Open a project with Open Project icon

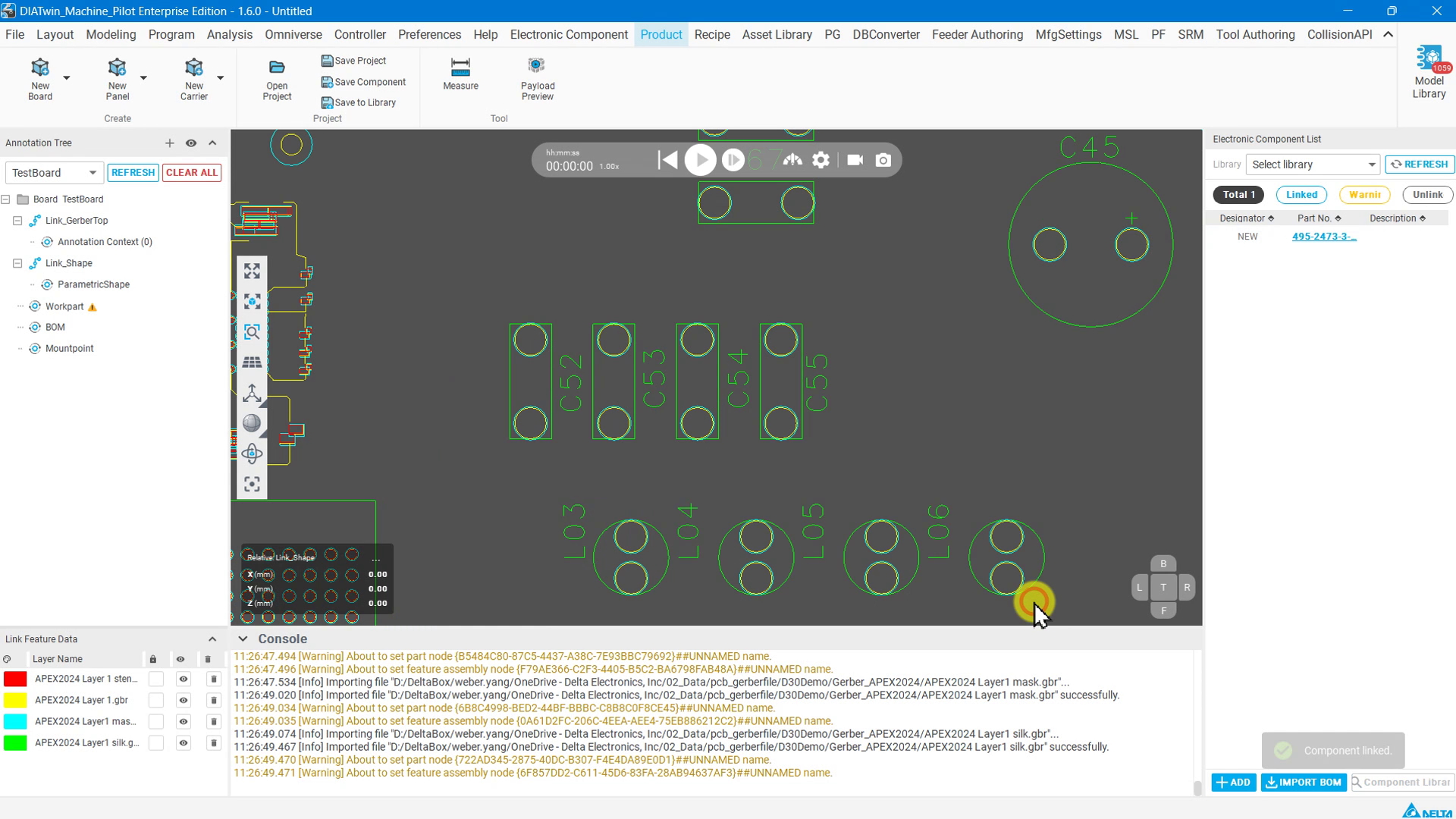[x=277, y=79]
